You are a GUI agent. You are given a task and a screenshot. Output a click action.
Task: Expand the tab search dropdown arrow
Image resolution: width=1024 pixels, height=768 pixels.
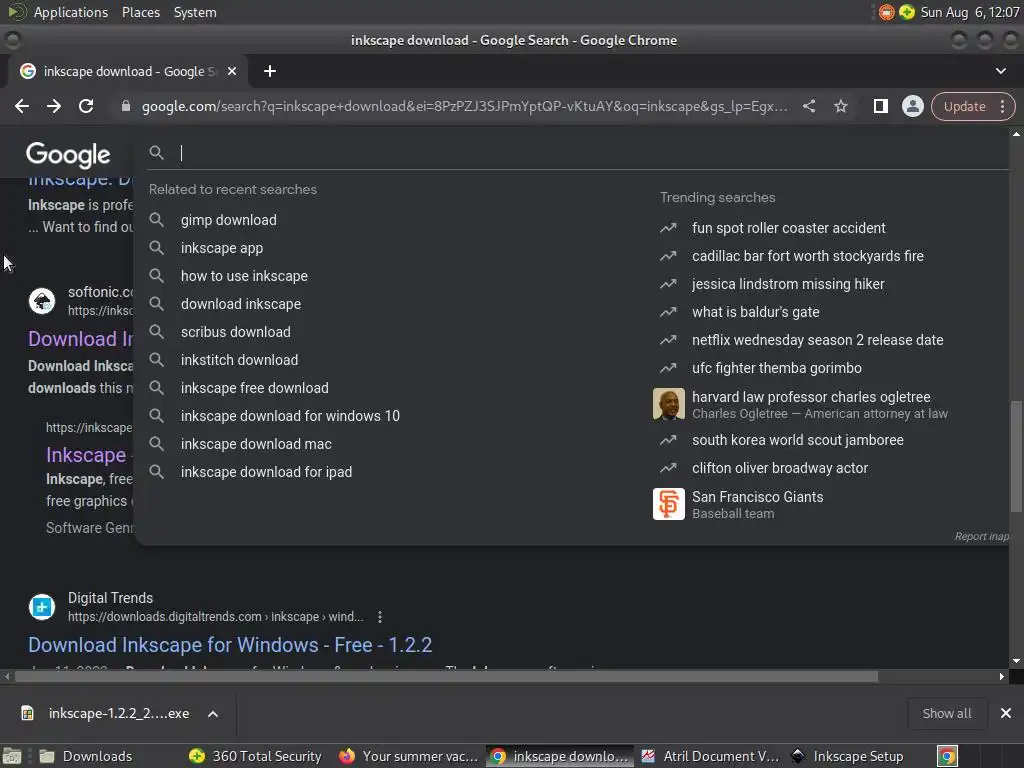click(1000, 71)
